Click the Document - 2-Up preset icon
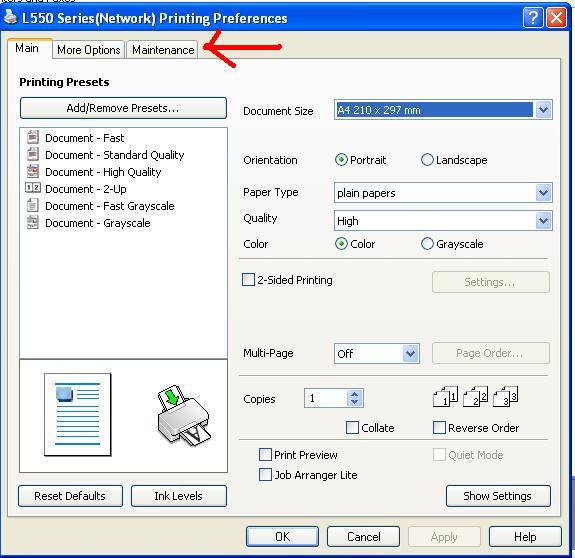This screenshot has height=558, width=575. (x=33, y=188)
